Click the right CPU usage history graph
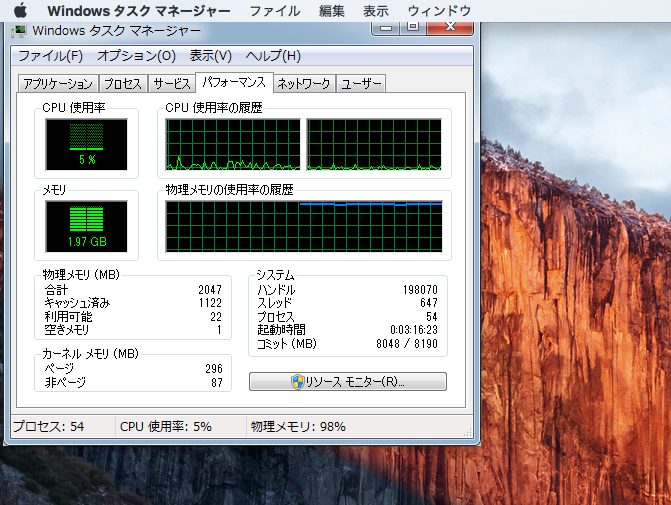The image size is (671, 505). (374, 145)
